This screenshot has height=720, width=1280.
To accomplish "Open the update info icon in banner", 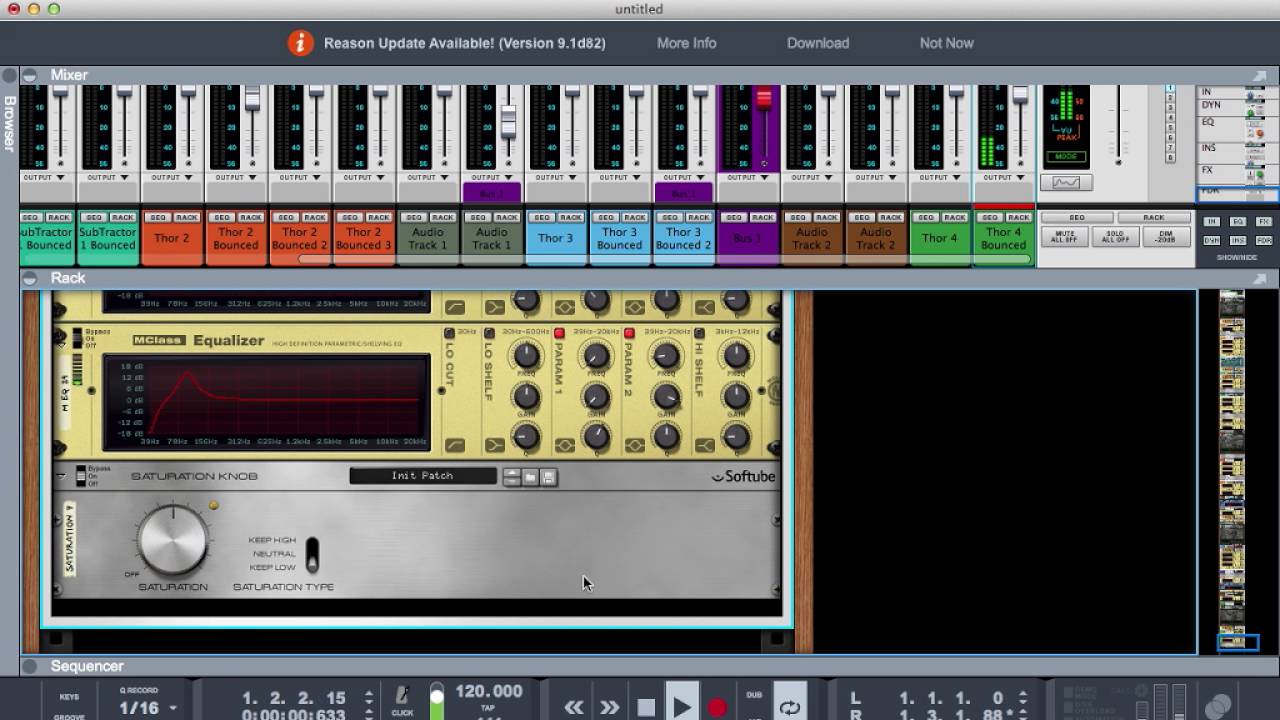I will 300,43.
